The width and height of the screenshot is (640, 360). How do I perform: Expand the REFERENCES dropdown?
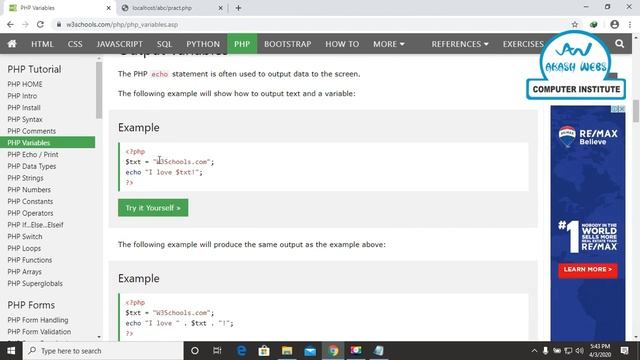click(460, 44)
